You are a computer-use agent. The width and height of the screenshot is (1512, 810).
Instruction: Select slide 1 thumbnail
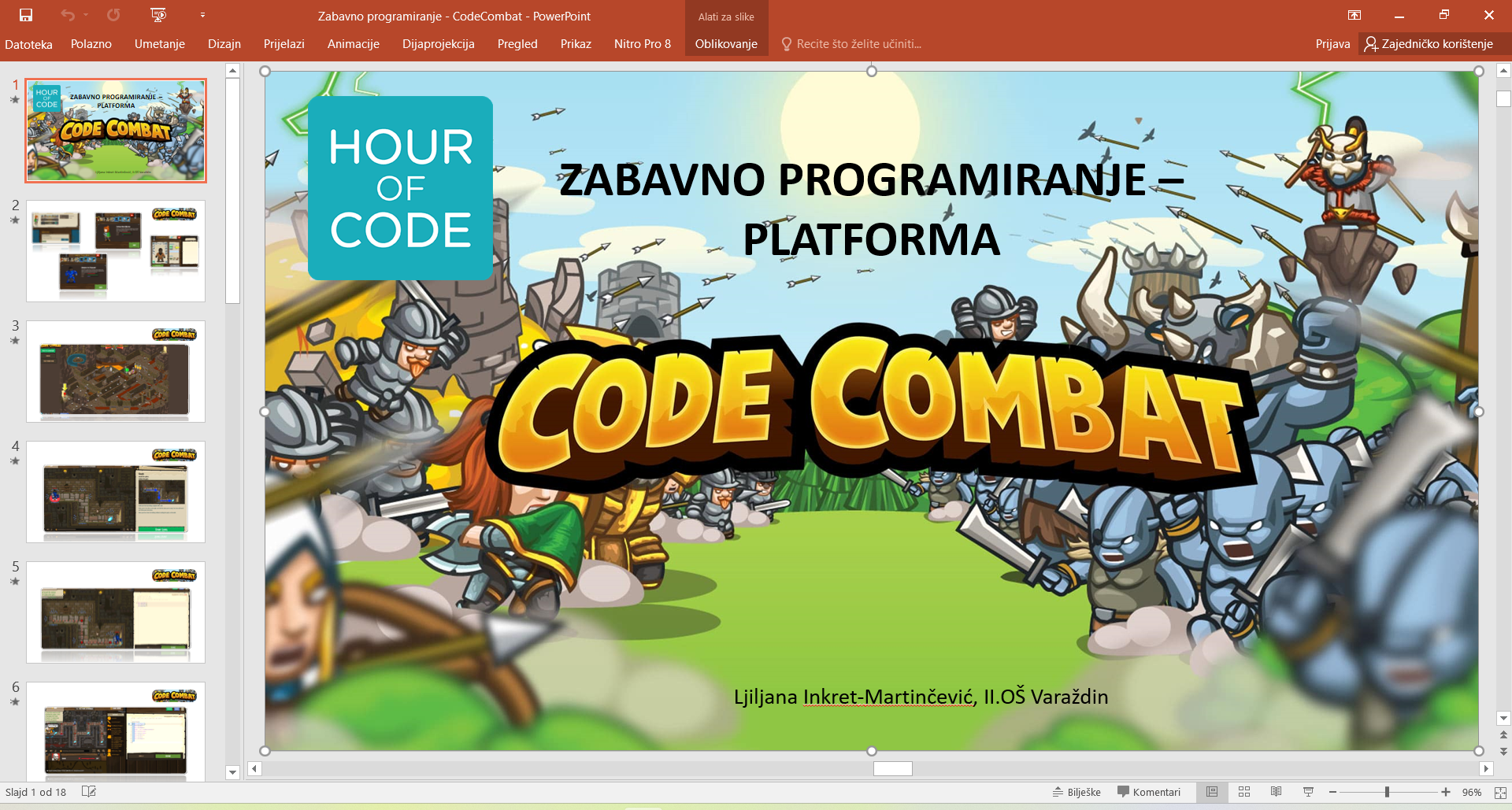click(x=116, y=131)
